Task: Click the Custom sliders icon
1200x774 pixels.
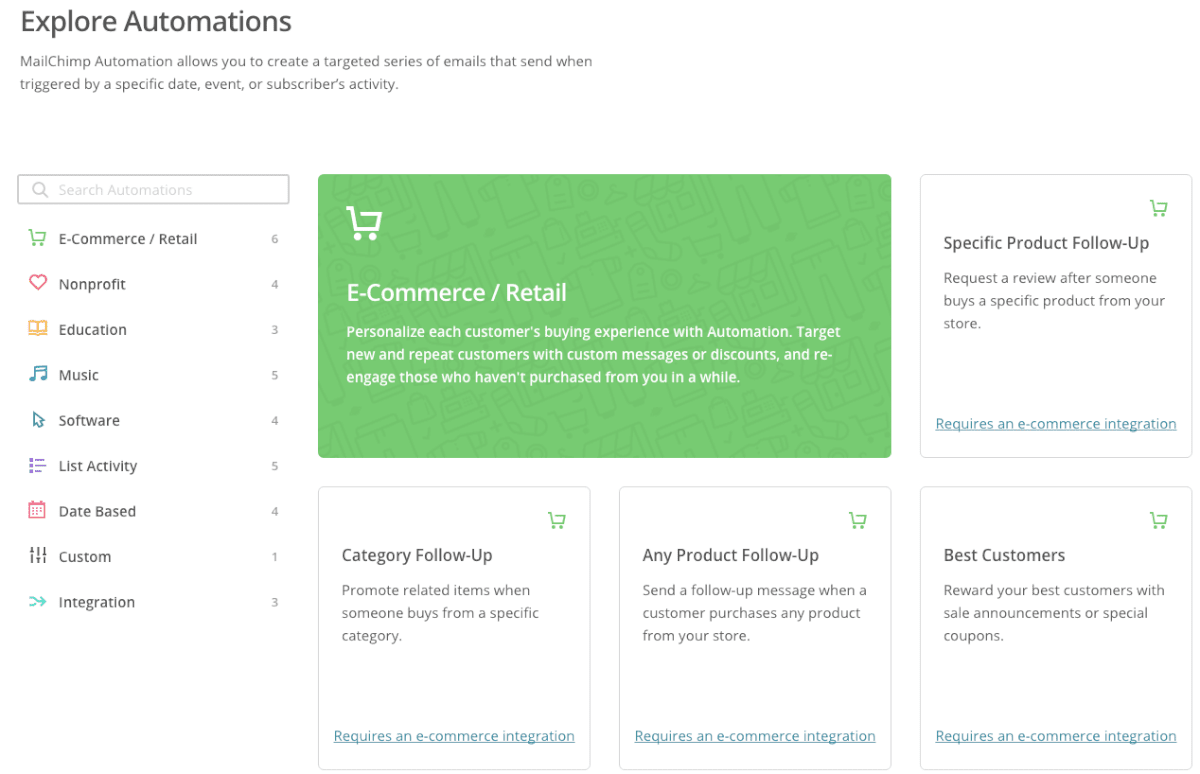Action: click(36, 556)
